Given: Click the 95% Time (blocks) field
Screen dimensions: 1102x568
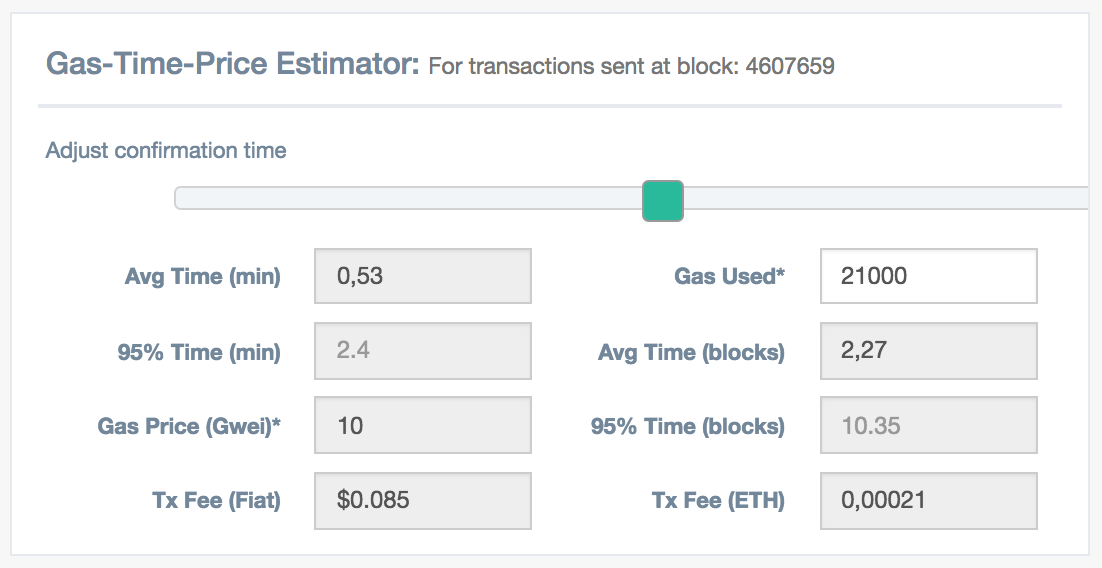Looking at the screenshot, I should click(x=928, y=426).
